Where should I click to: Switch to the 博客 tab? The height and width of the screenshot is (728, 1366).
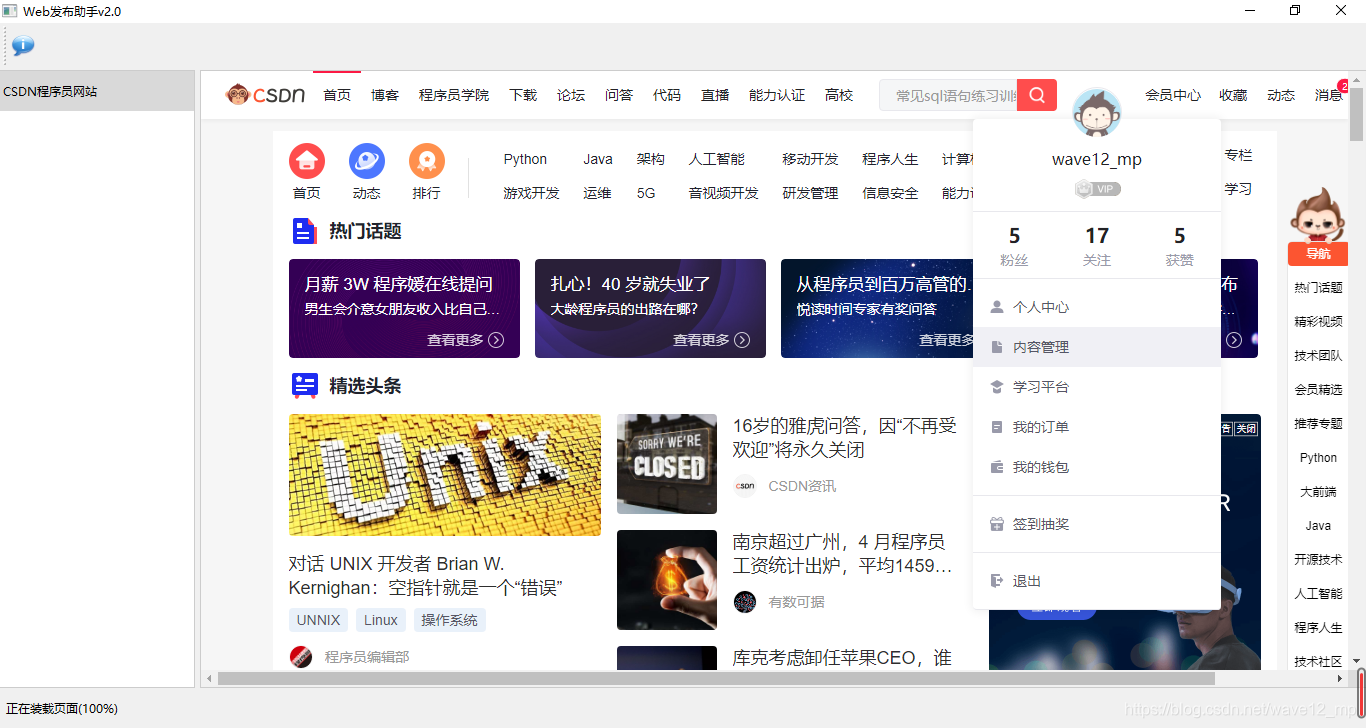click(x=385, y=94)
